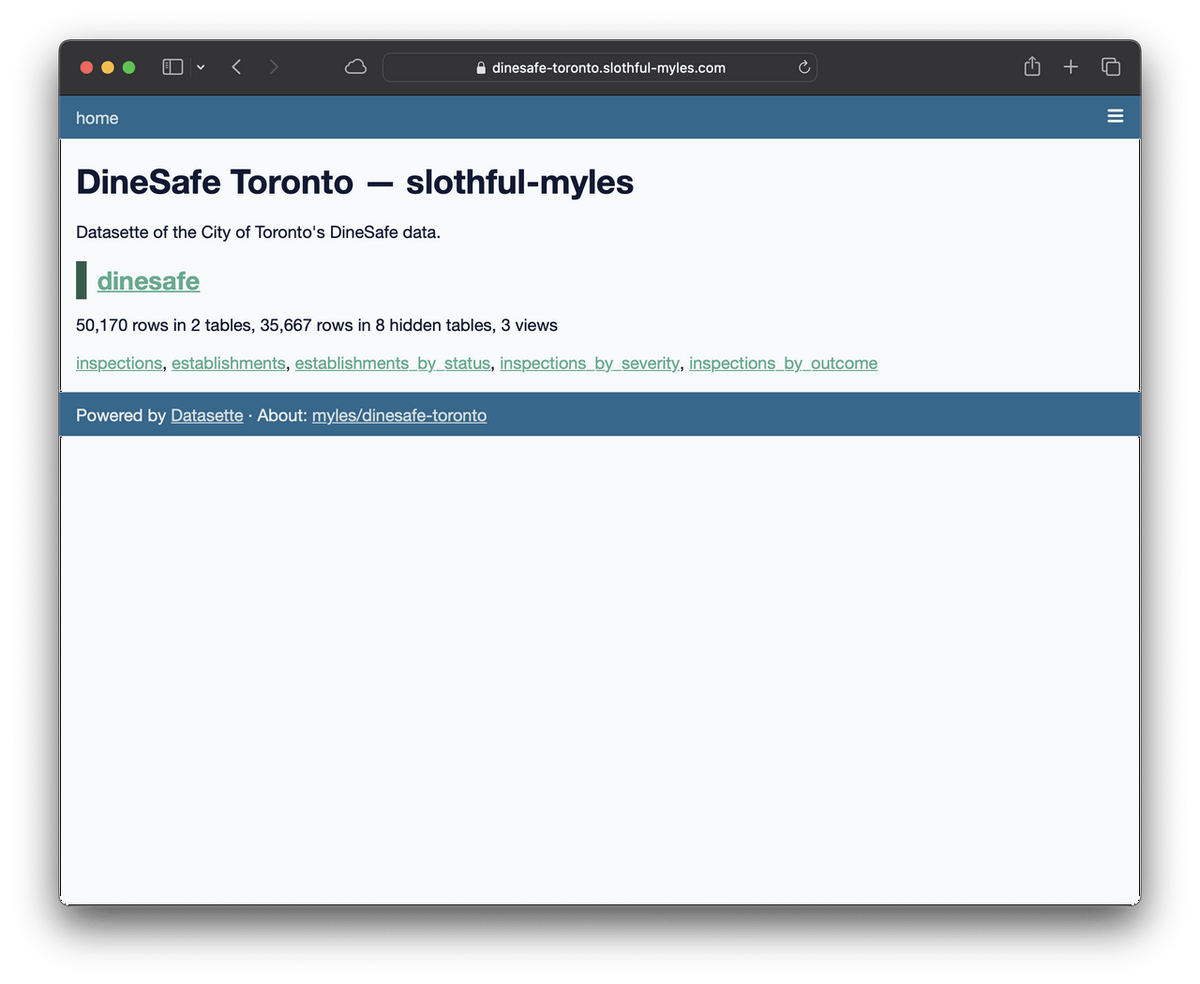Select the home breadcrumb in the navigation bar

click(x=96, y=117)
